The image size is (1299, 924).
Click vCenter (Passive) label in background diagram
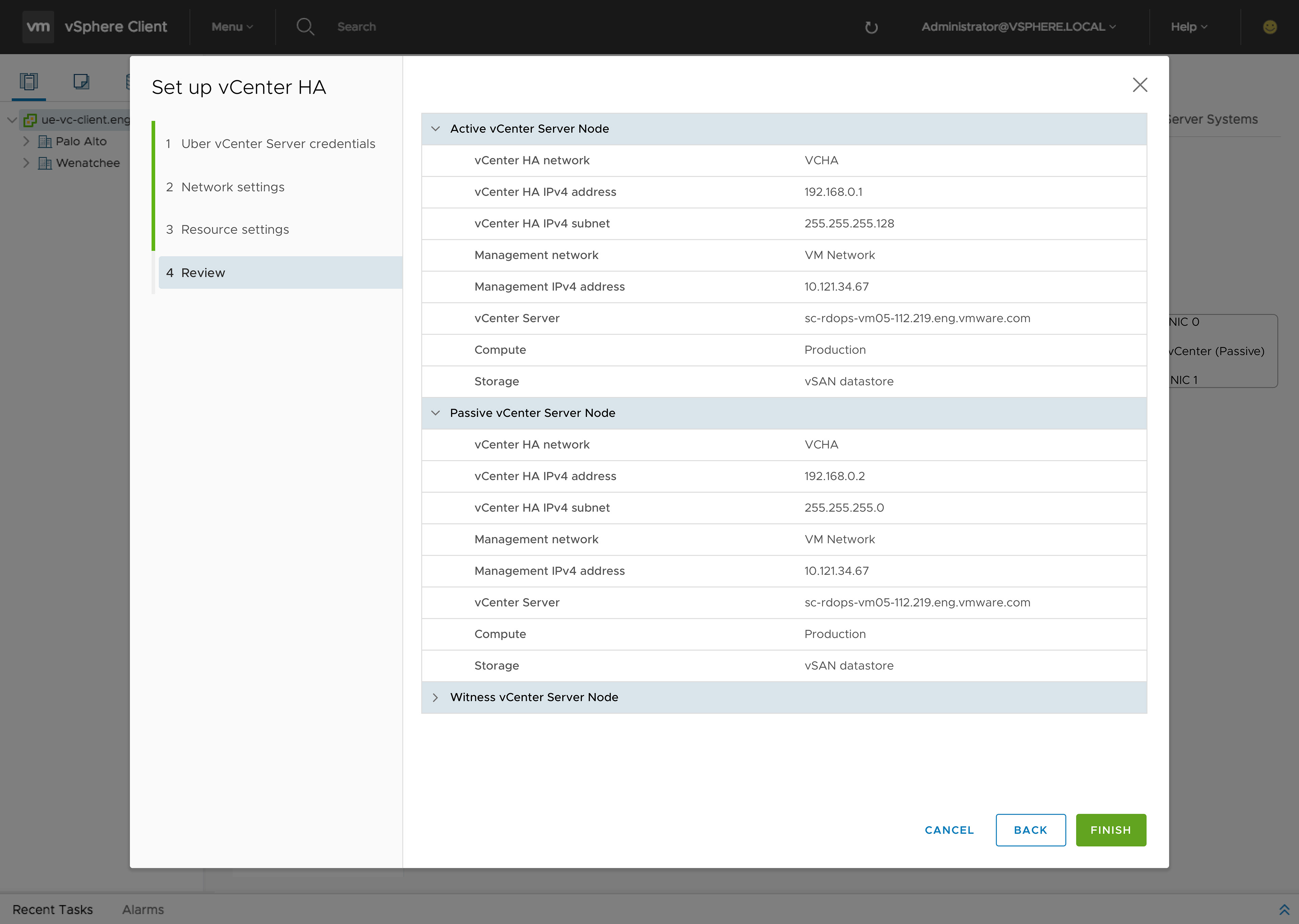point(1216,351)
